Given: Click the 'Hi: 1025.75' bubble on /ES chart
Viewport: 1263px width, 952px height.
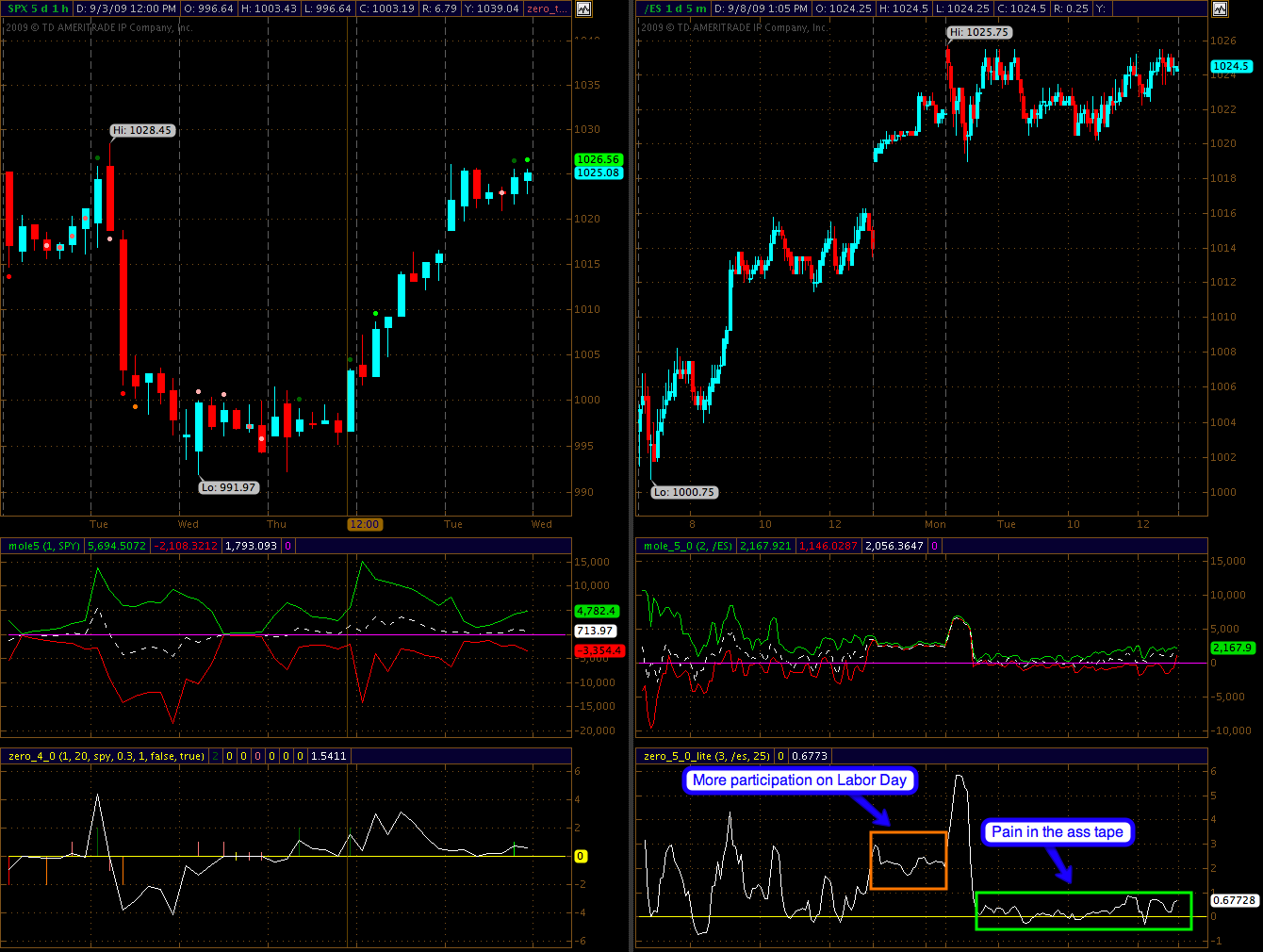Looking at the screenshot, I should [x=979, y=32].
